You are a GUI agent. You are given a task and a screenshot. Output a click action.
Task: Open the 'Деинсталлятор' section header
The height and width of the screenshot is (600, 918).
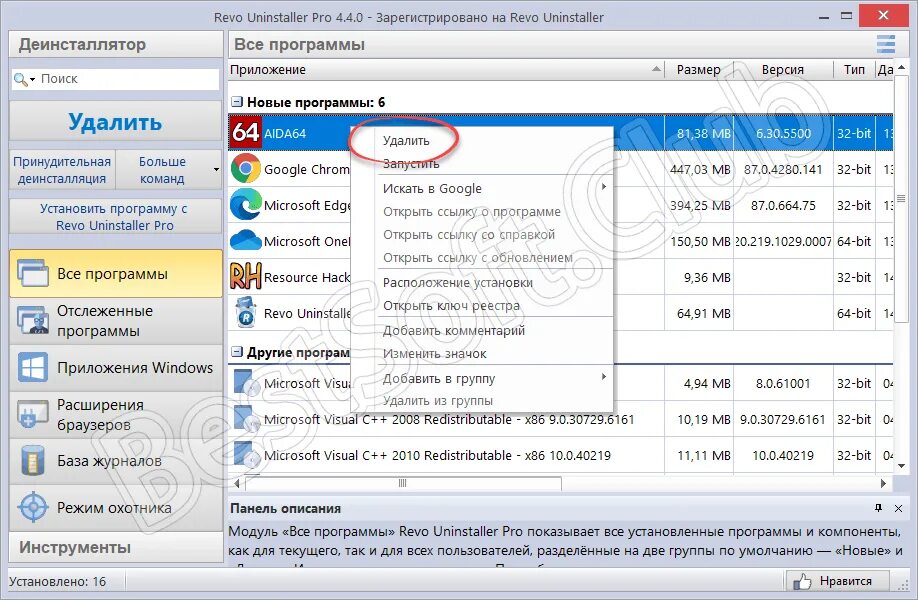[115, 44]
